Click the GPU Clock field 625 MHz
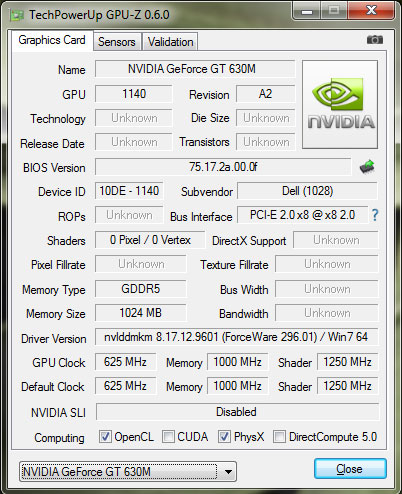This screenshot has height=494, width=402. [125, 362]
